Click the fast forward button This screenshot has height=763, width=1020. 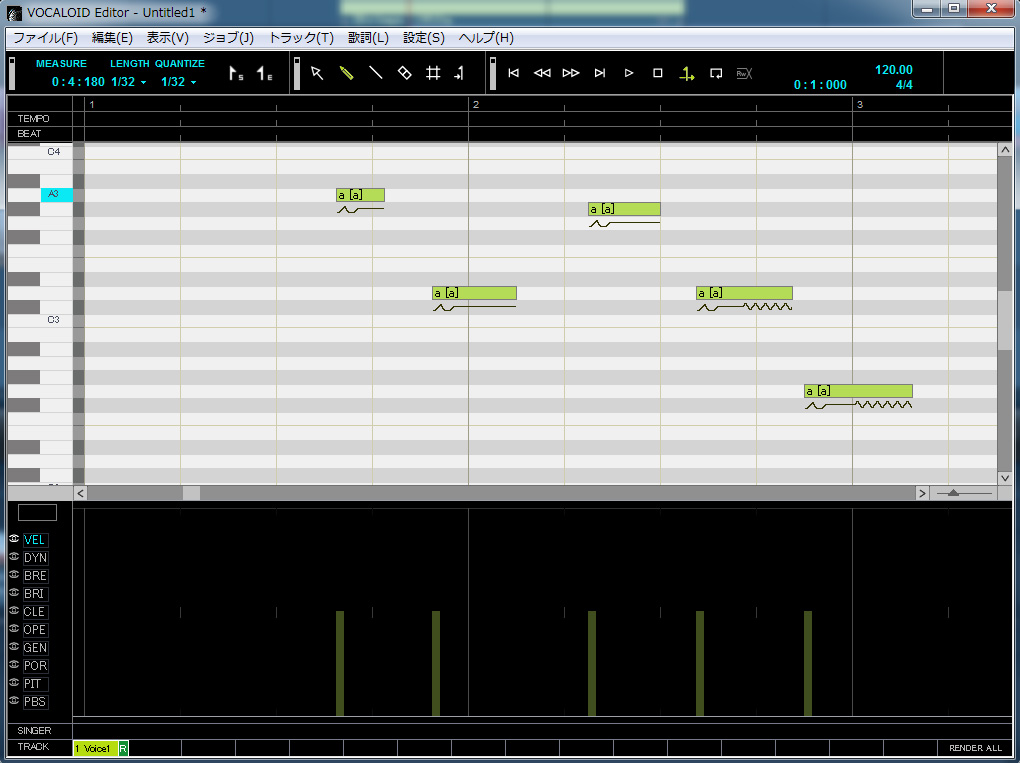click(570, 73)
